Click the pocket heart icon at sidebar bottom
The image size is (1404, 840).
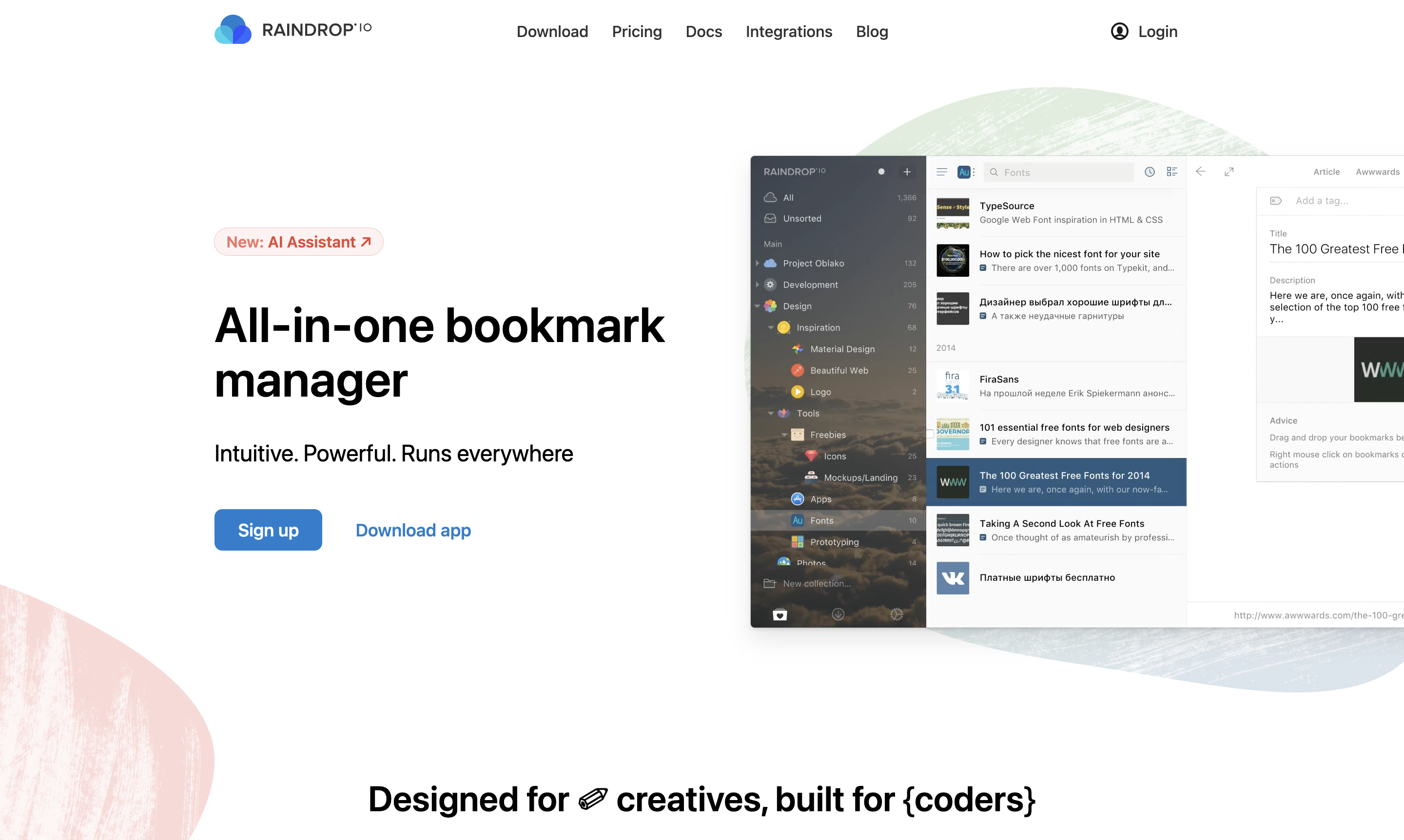[x=780, y=615]
